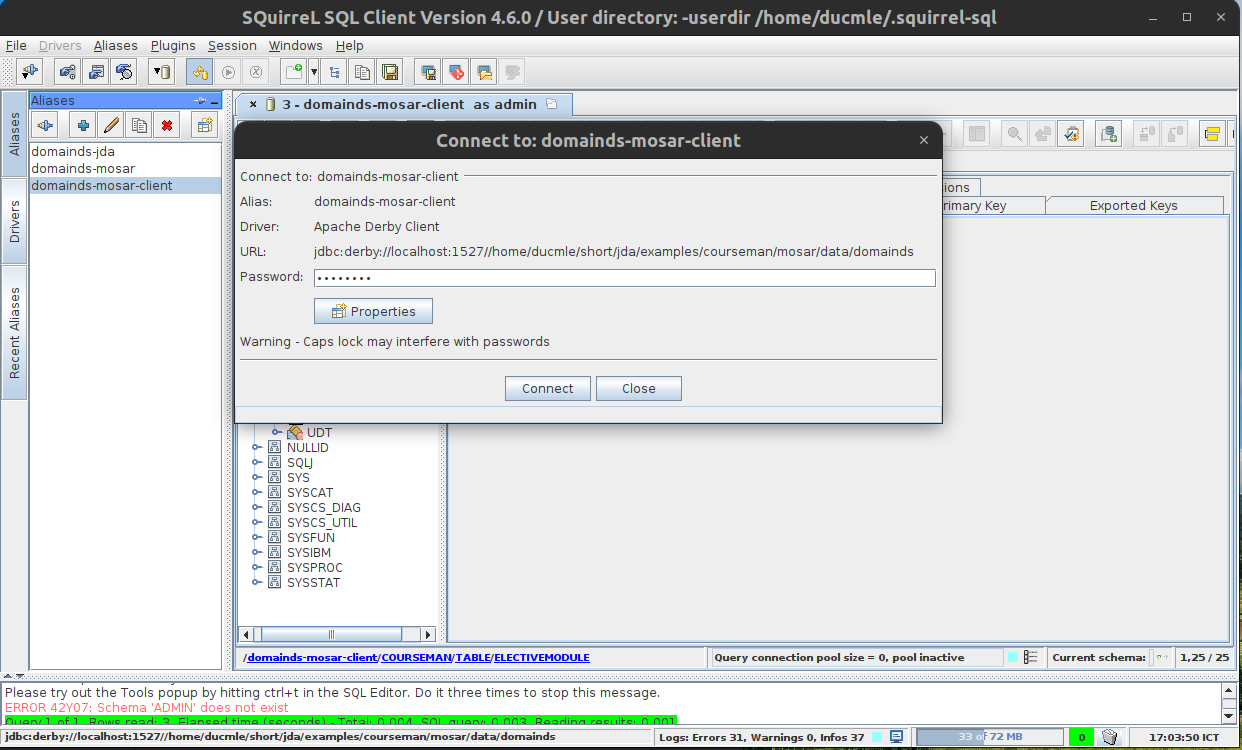Select the Drivers vertical side tab

click(x=14, y=221)
